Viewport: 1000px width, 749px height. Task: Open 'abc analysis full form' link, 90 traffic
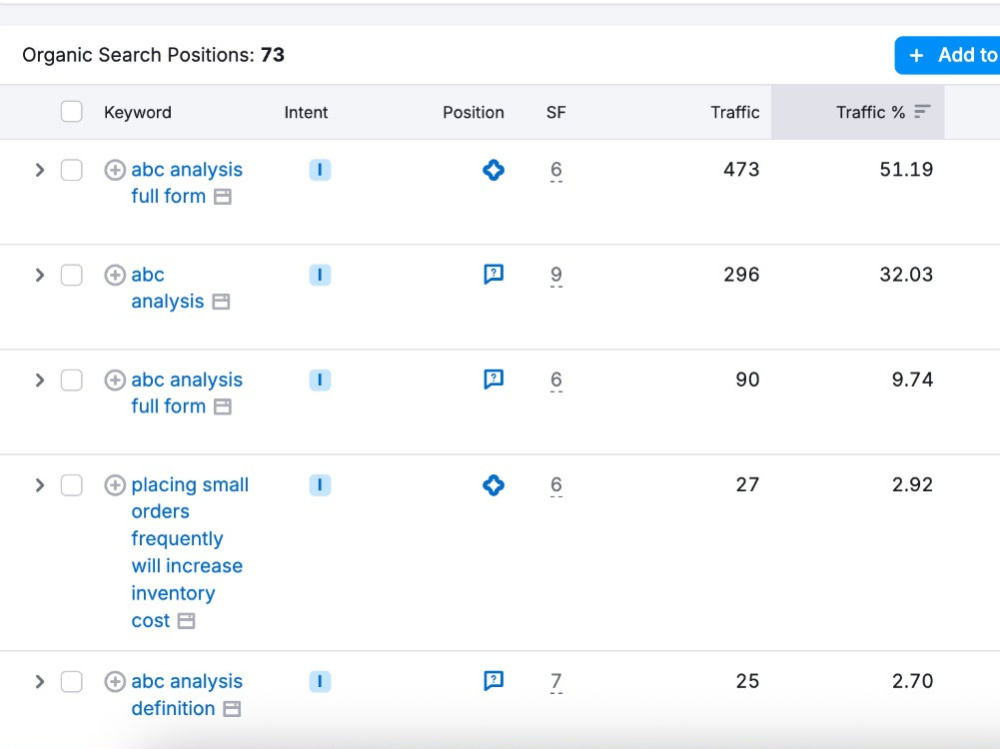click(x=187, y=393)
